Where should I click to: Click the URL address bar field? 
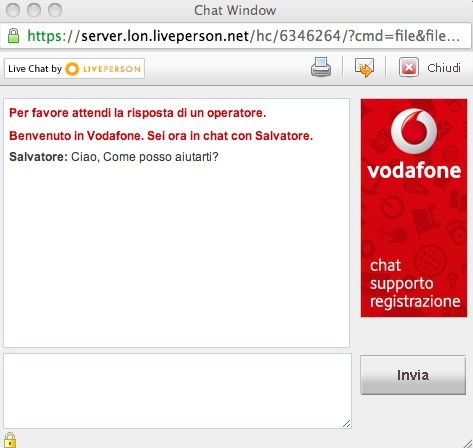tap(236, 36)
